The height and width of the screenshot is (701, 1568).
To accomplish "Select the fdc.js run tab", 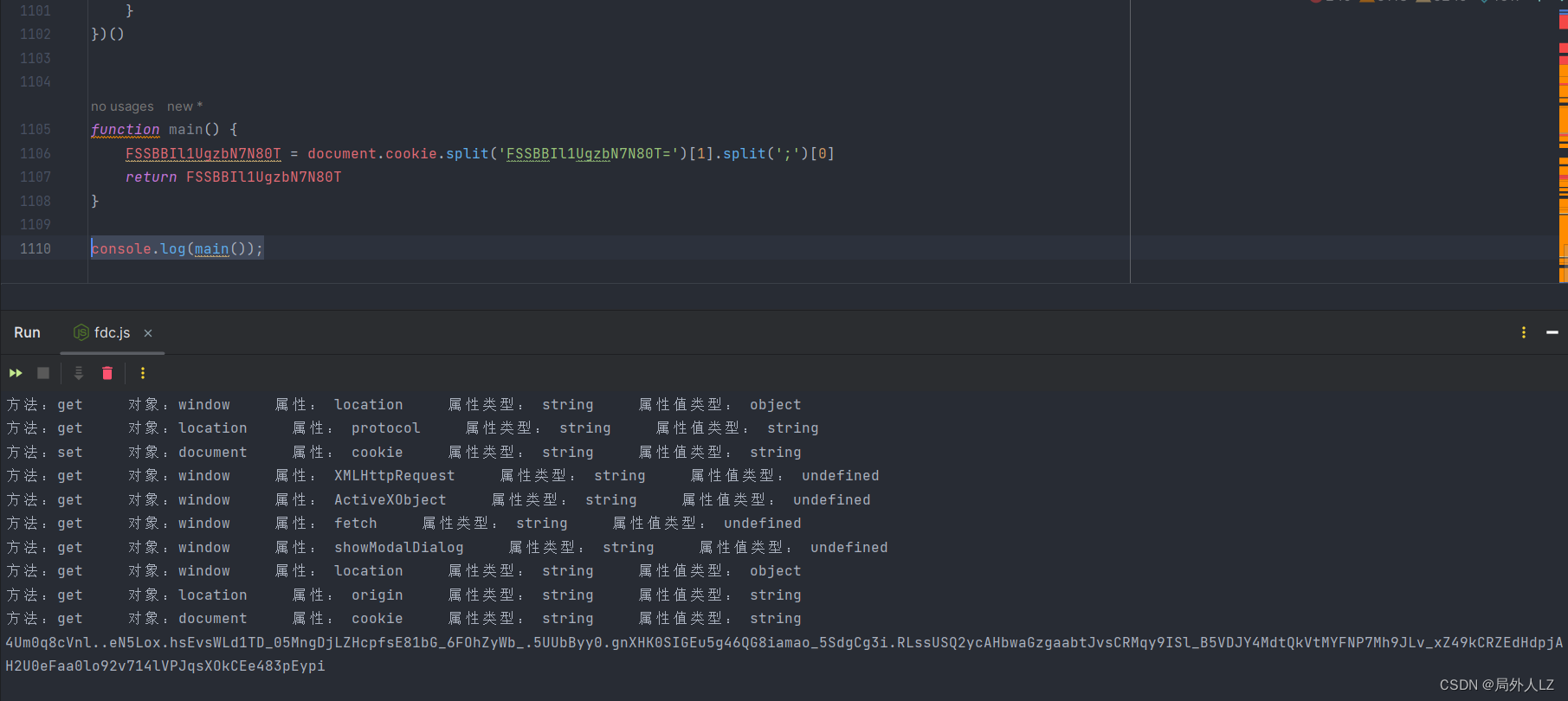I will pos(112,333).
